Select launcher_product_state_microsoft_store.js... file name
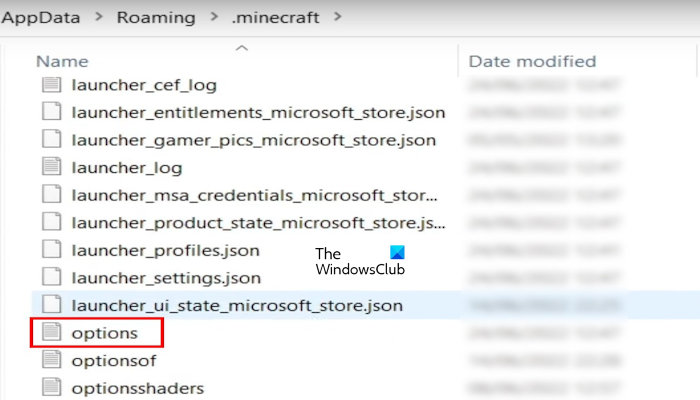Viewport: 700px width, 400px height. 258,223
